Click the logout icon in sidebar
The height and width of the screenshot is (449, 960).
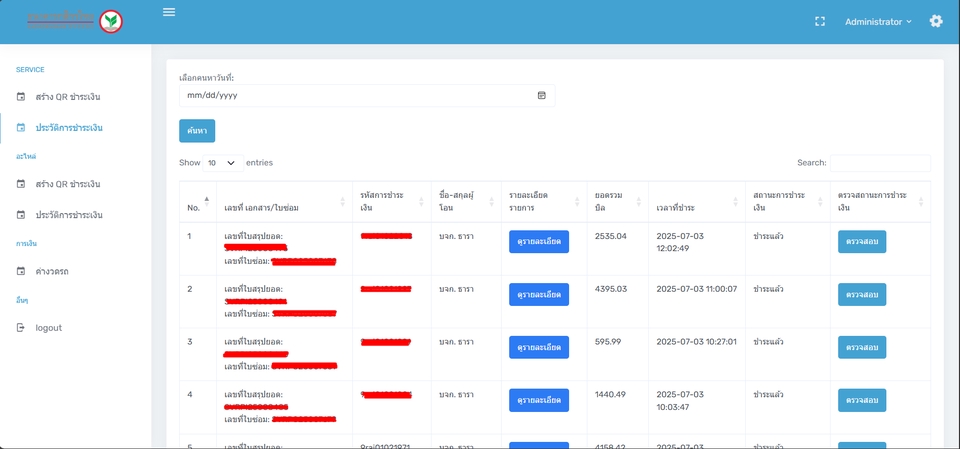pos(21,328)
